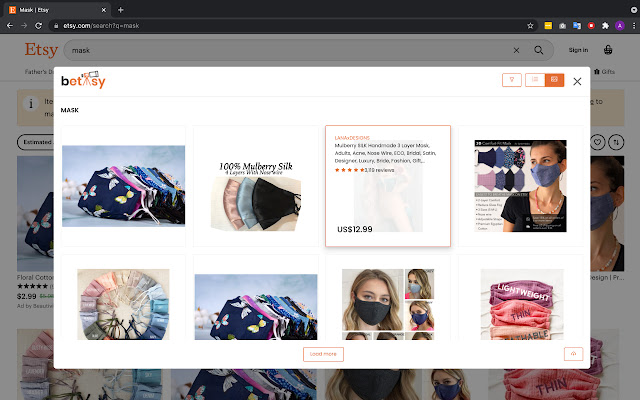
Task: Select the Mask | Etsy tab
Action: 57,10
